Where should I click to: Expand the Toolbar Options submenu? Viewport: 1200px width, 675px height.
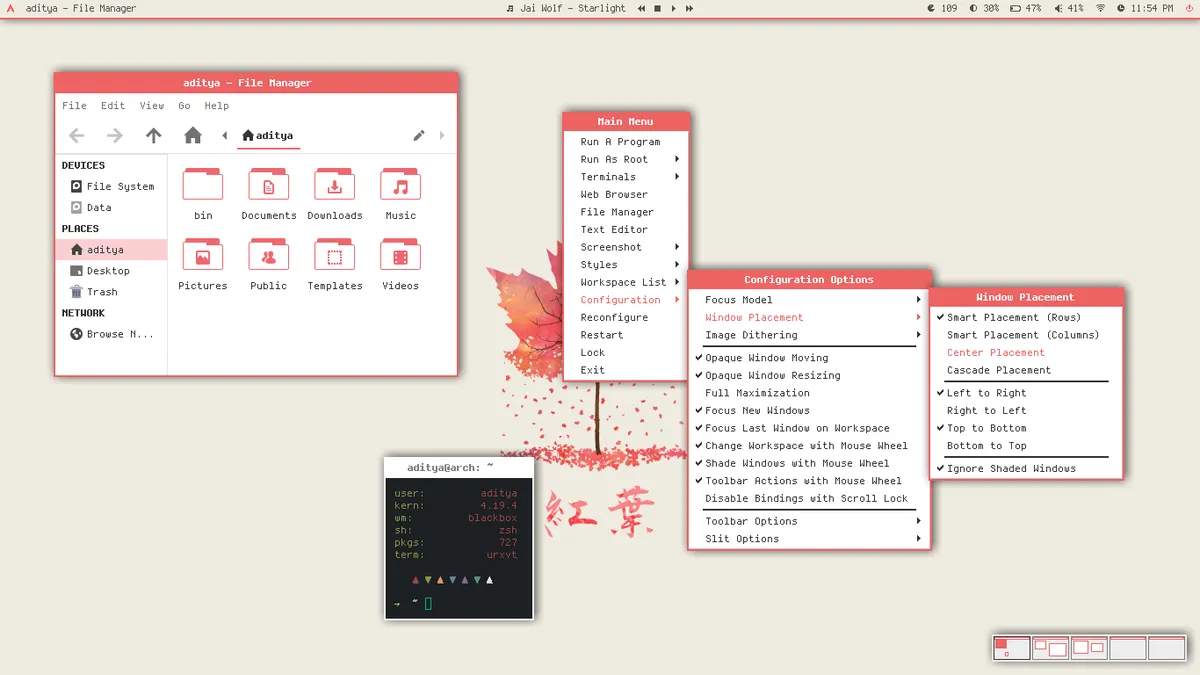coord(751,521)
